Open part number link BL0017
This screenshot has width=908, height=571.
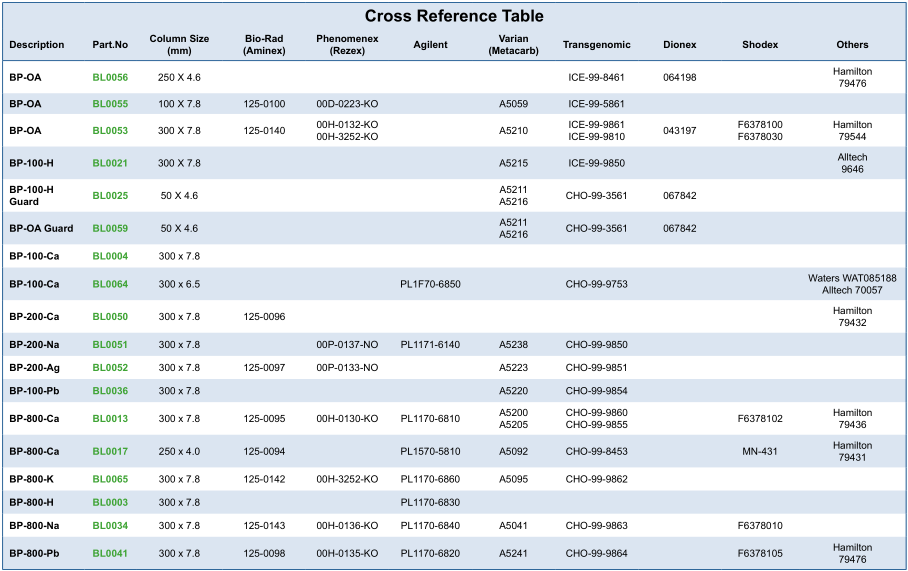(x=110, y=452)
